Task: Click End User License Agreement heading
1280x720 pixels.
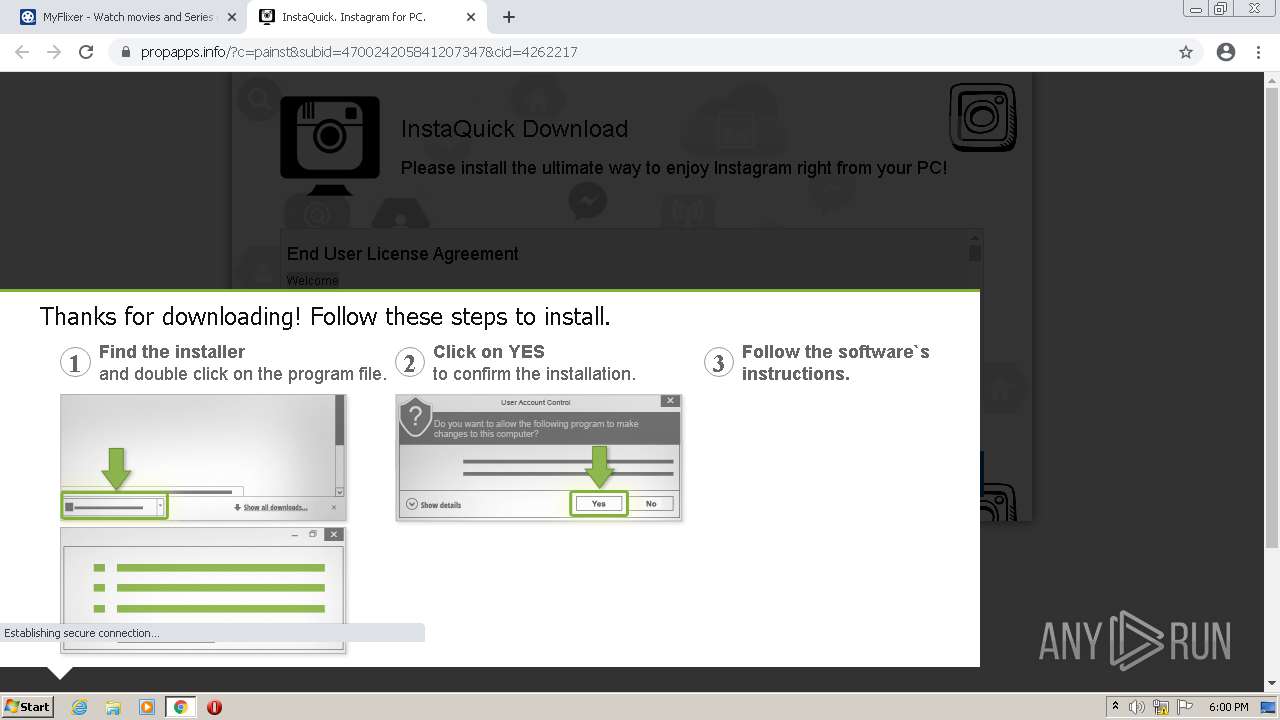Action: 402,254
